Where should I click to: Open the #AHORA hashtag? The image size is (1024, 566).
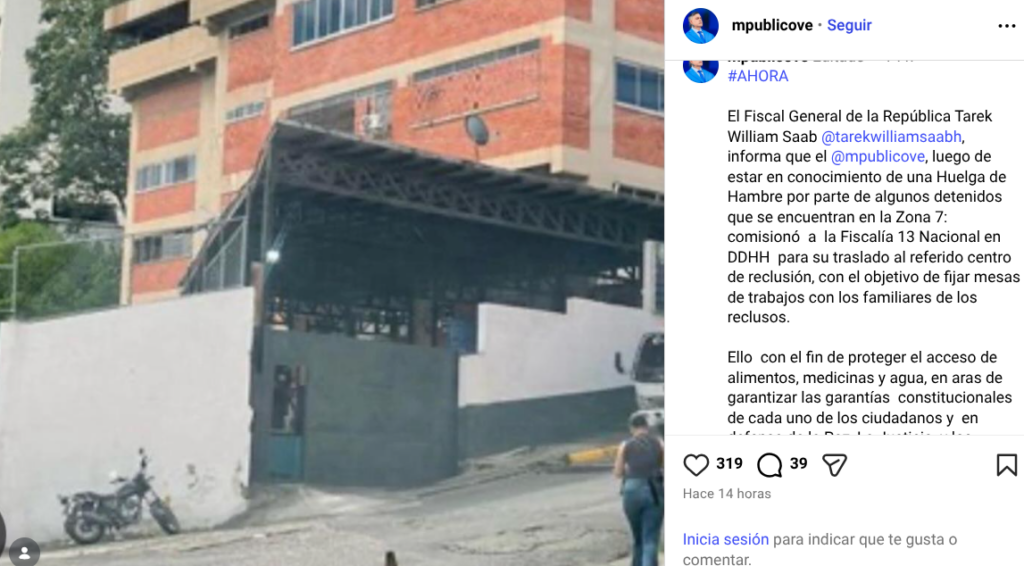tap(758, 76)
